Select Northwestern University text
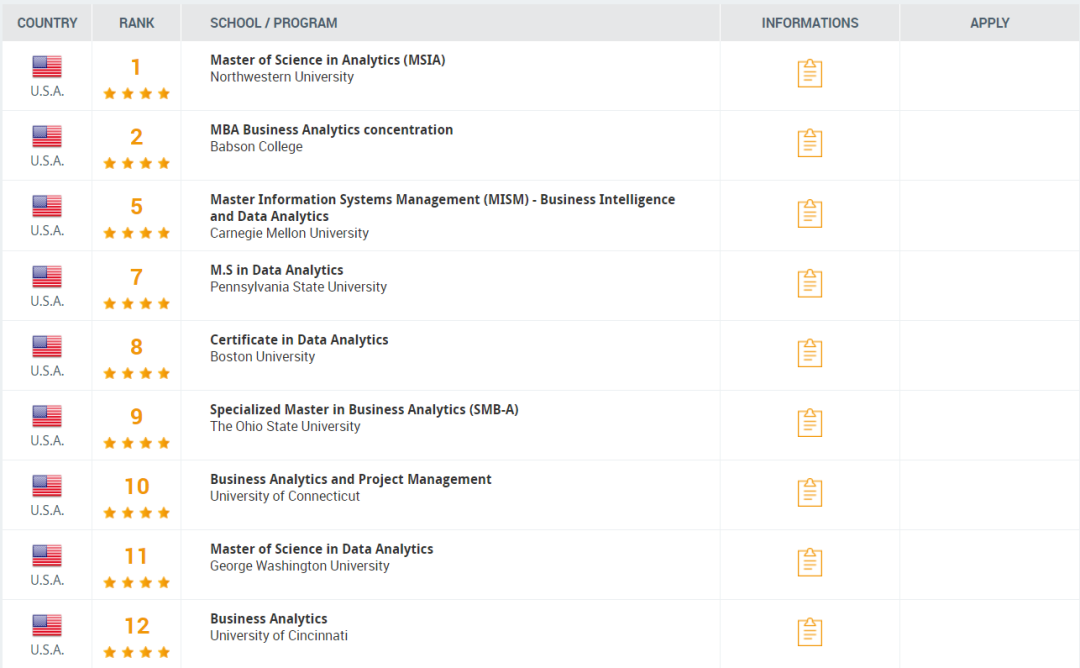The height and width of the screenshot is (668, 1080). [282, 77]
